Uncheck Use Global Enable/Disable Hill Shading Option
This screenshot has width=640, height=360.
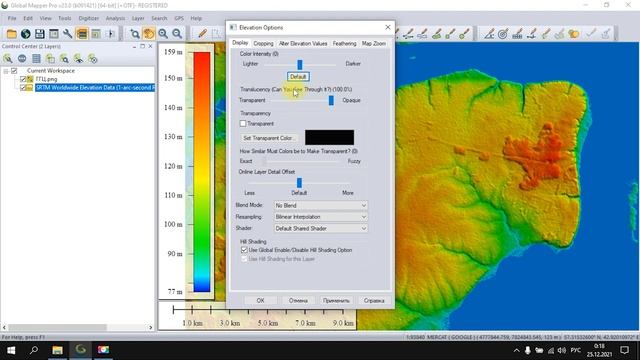[244, 250]
